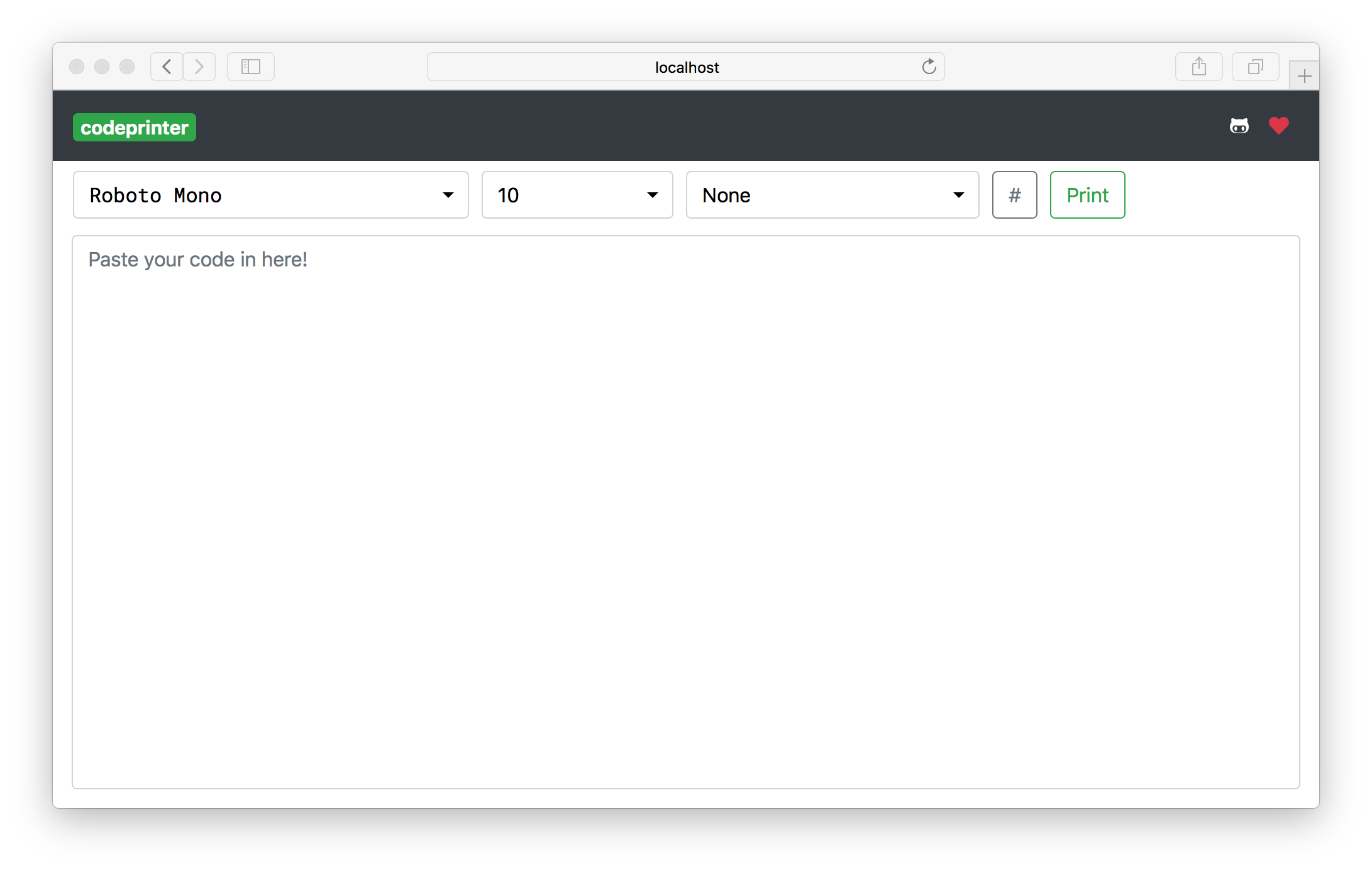Expand the Roboto Mono font dropdown
This screenshot has width=1372, height=871.
(x=270, y=195)
